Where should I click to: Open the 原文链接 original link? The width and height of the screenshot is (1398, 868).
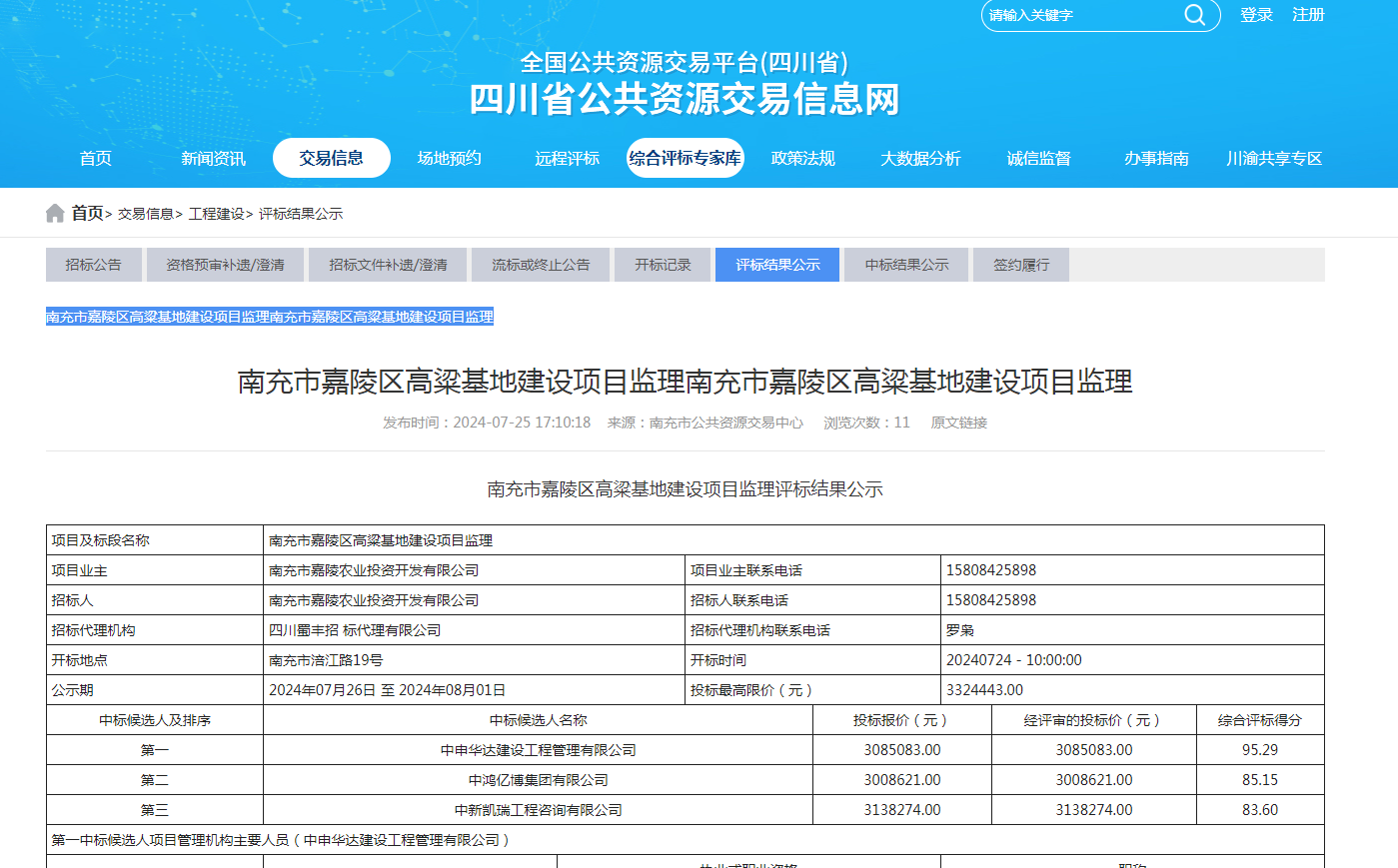[959, 423]
